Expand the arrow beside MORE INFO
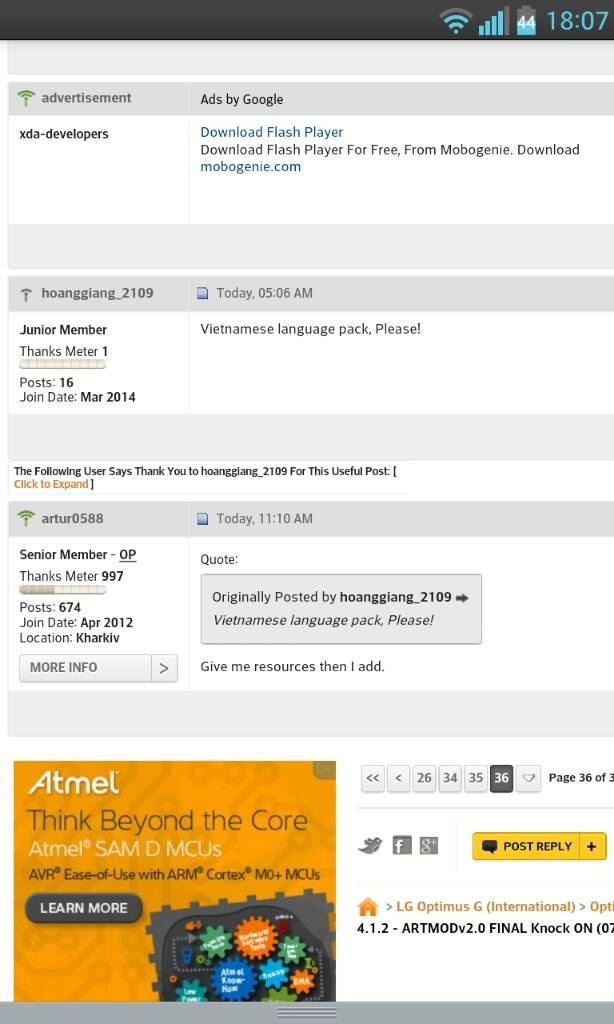Viewport: 614px width, 1024px height. coord(164,668)
